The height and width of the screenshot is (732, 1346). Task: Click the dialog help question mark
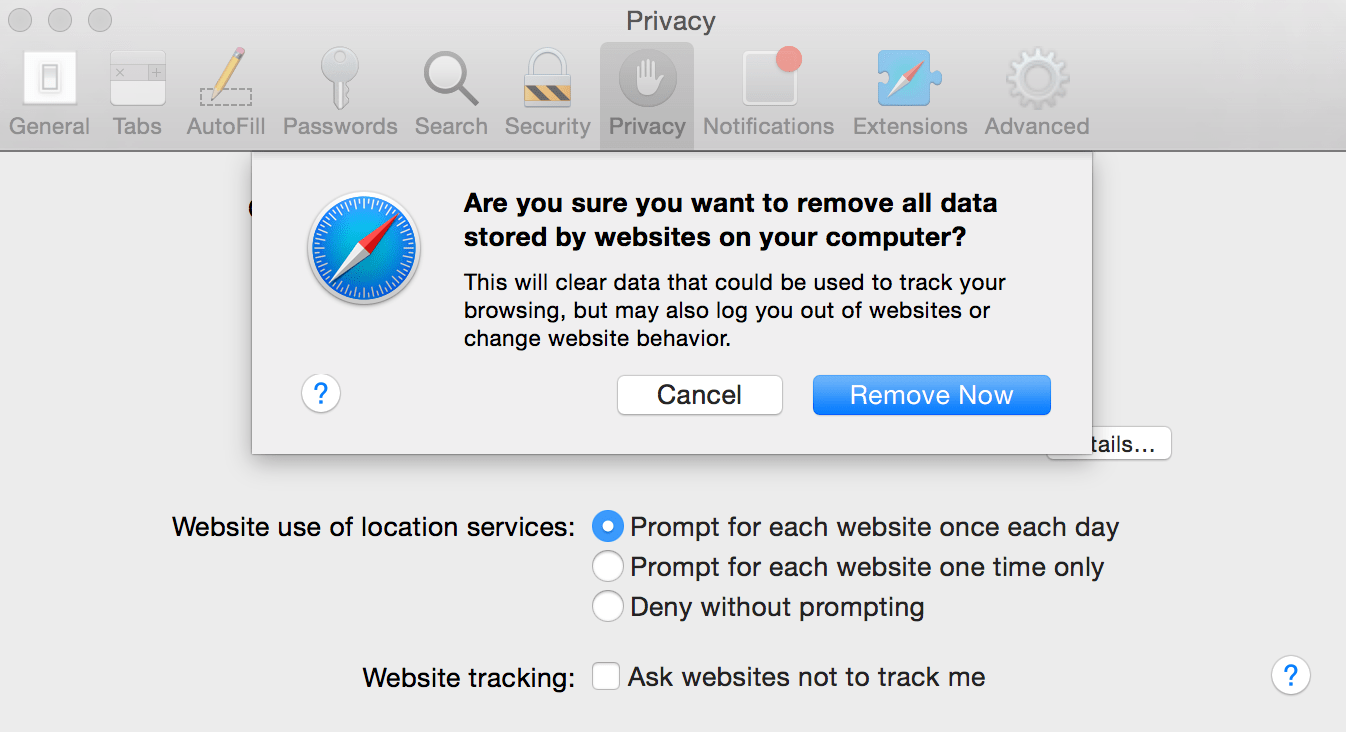coord(320,395)
